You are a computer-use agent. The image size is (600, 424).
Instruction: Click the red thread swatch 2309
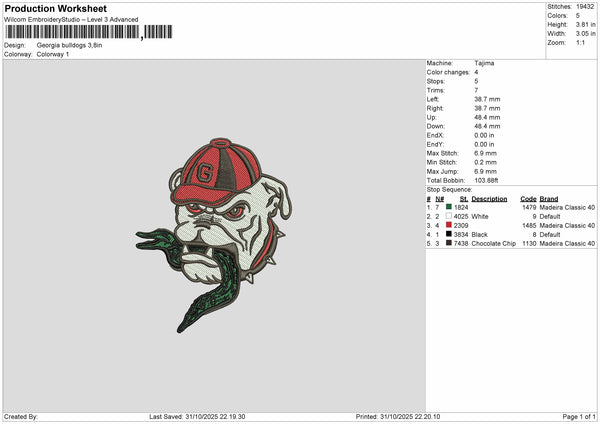tap(448, 225)
